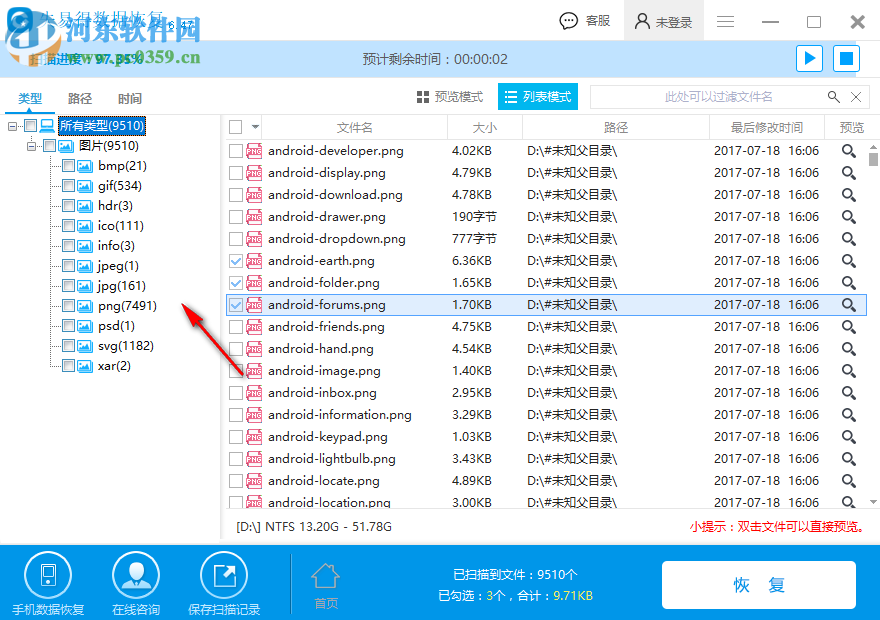Image resolution: width=880 pixels, height=620 pixels.
Task: Click PNG file icon of android-information.png
Action: pos(254,415)
